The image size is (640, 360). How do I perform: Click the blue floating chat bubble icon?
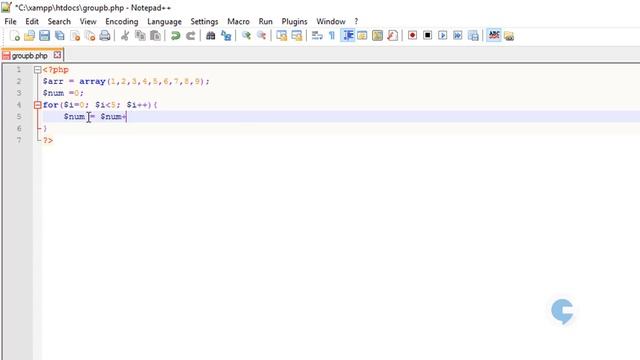click(x=562, y=311)
